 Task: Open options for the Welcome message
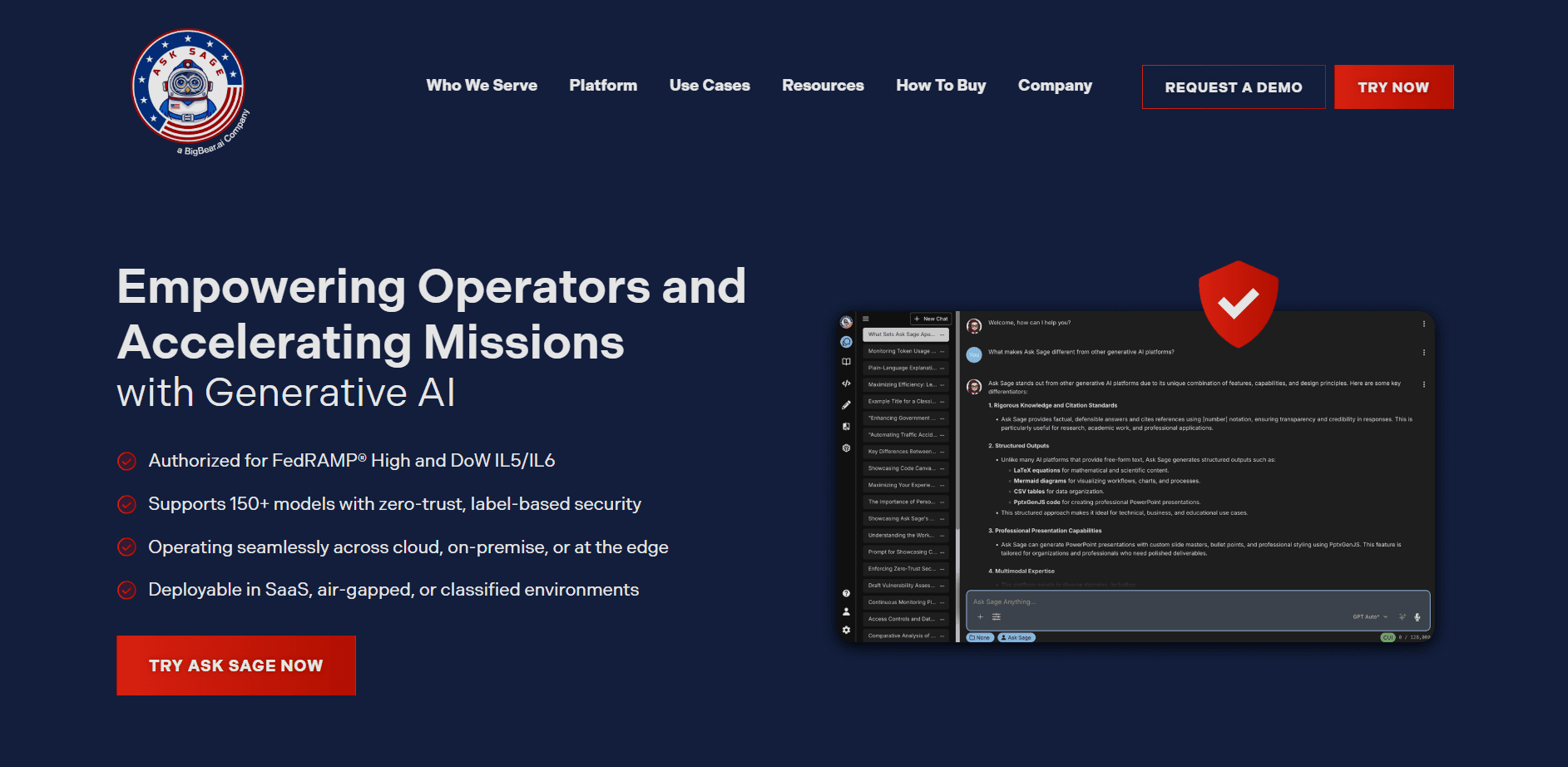(1424, 324)
